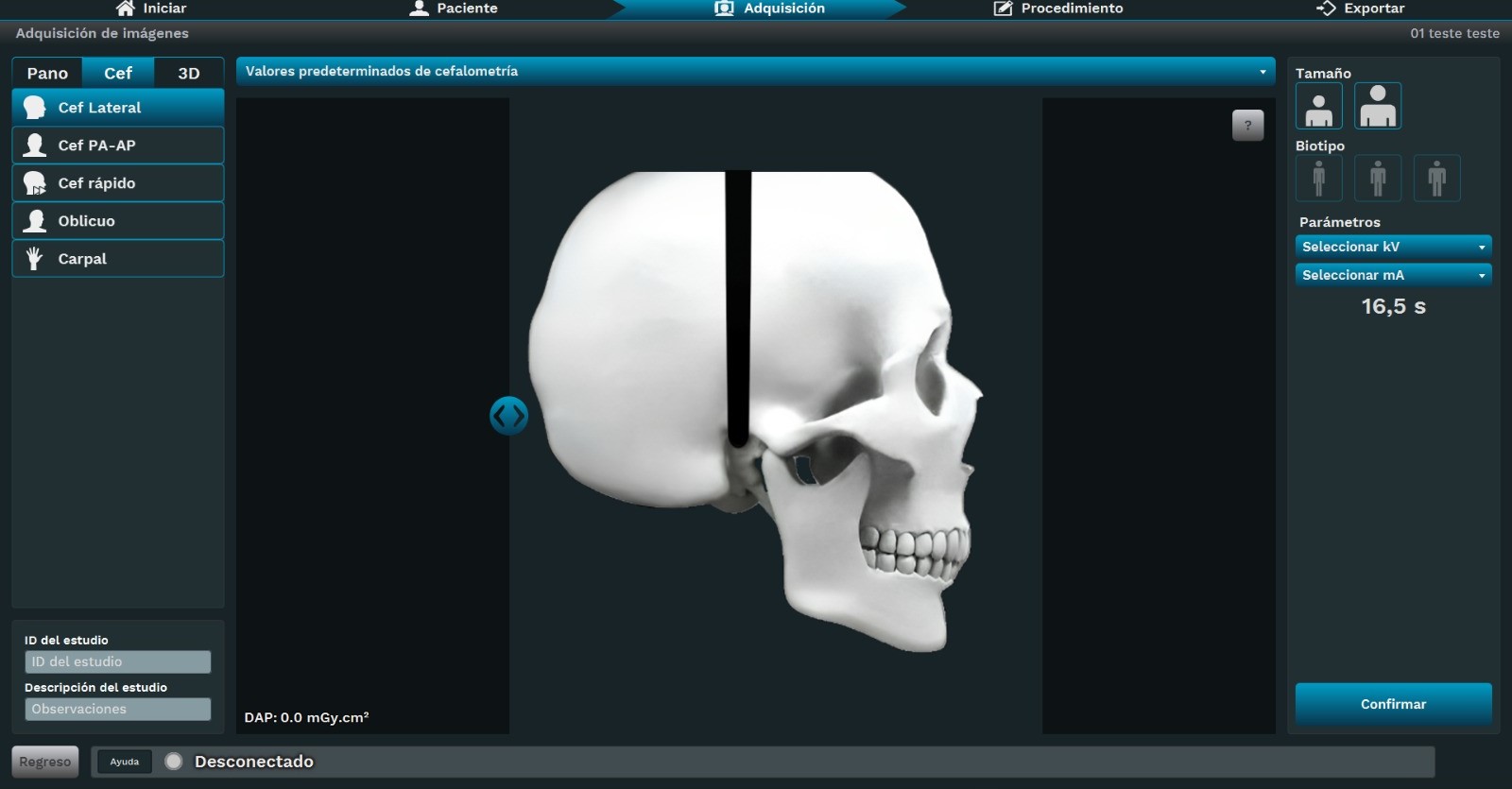Choose the medium biotype figure
This screenshot has width=1512, height=789.
[1377, 178]
